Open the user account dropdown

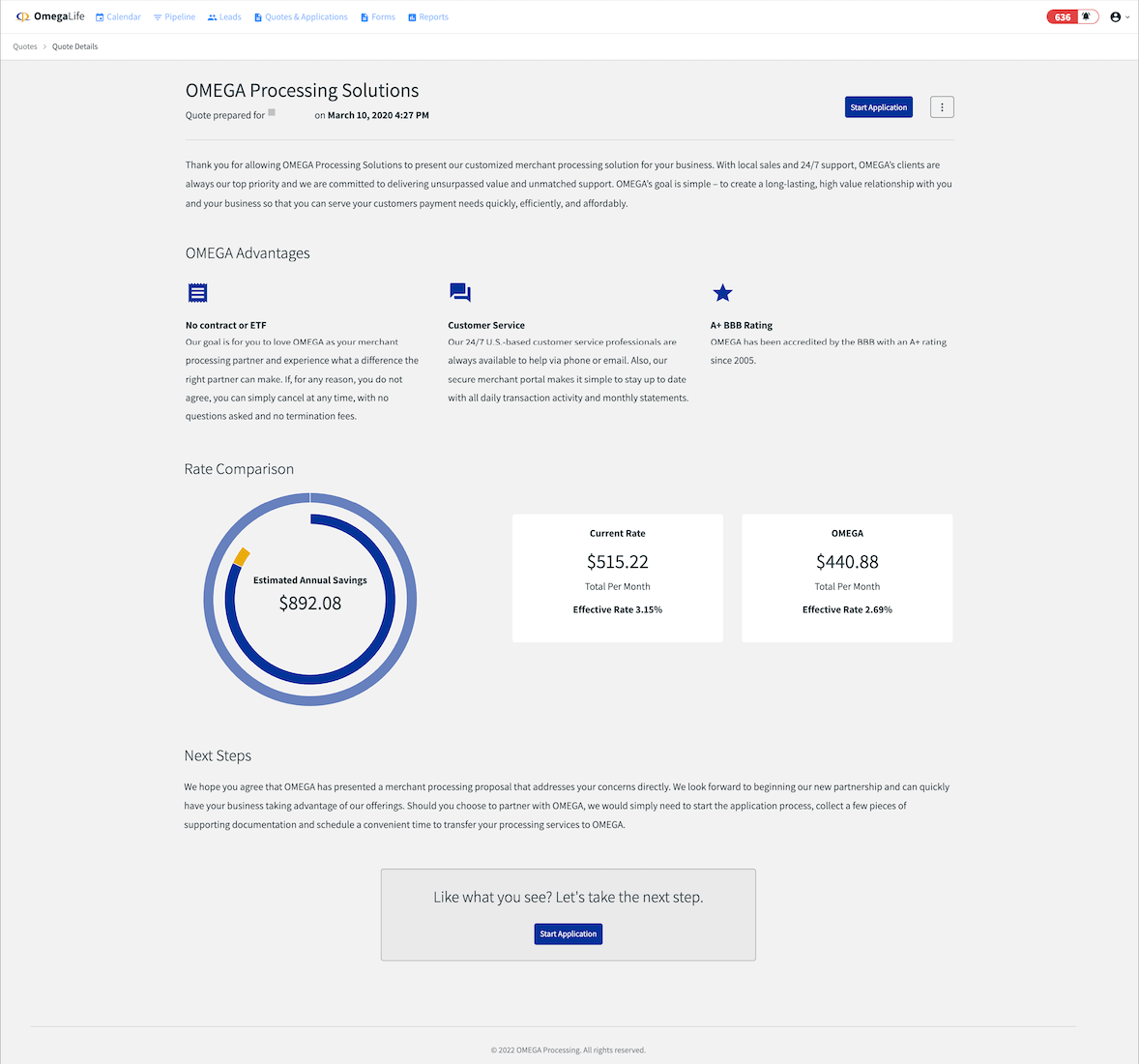point(1120,16)
